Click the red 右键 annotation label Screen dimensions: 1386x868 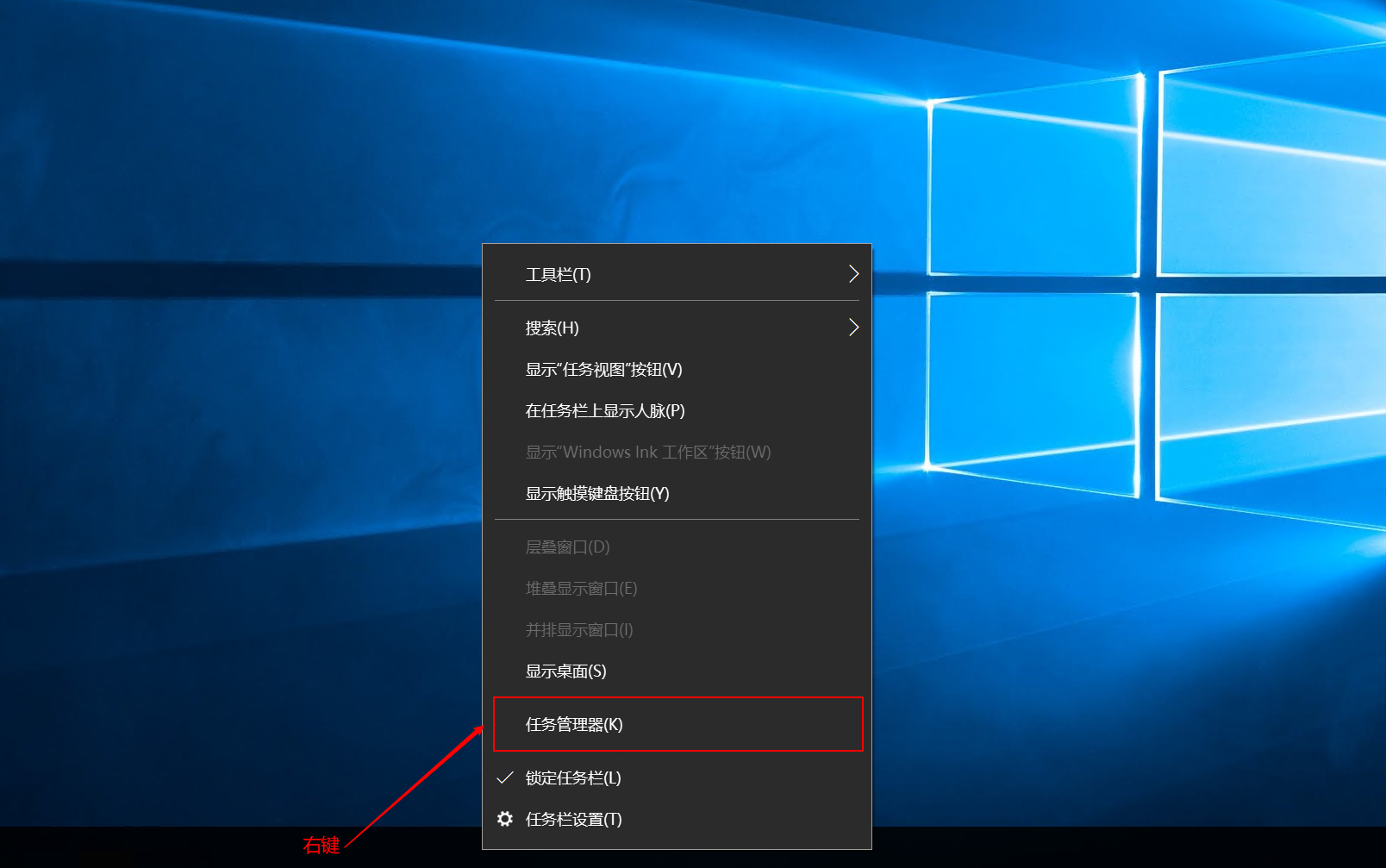322,846
